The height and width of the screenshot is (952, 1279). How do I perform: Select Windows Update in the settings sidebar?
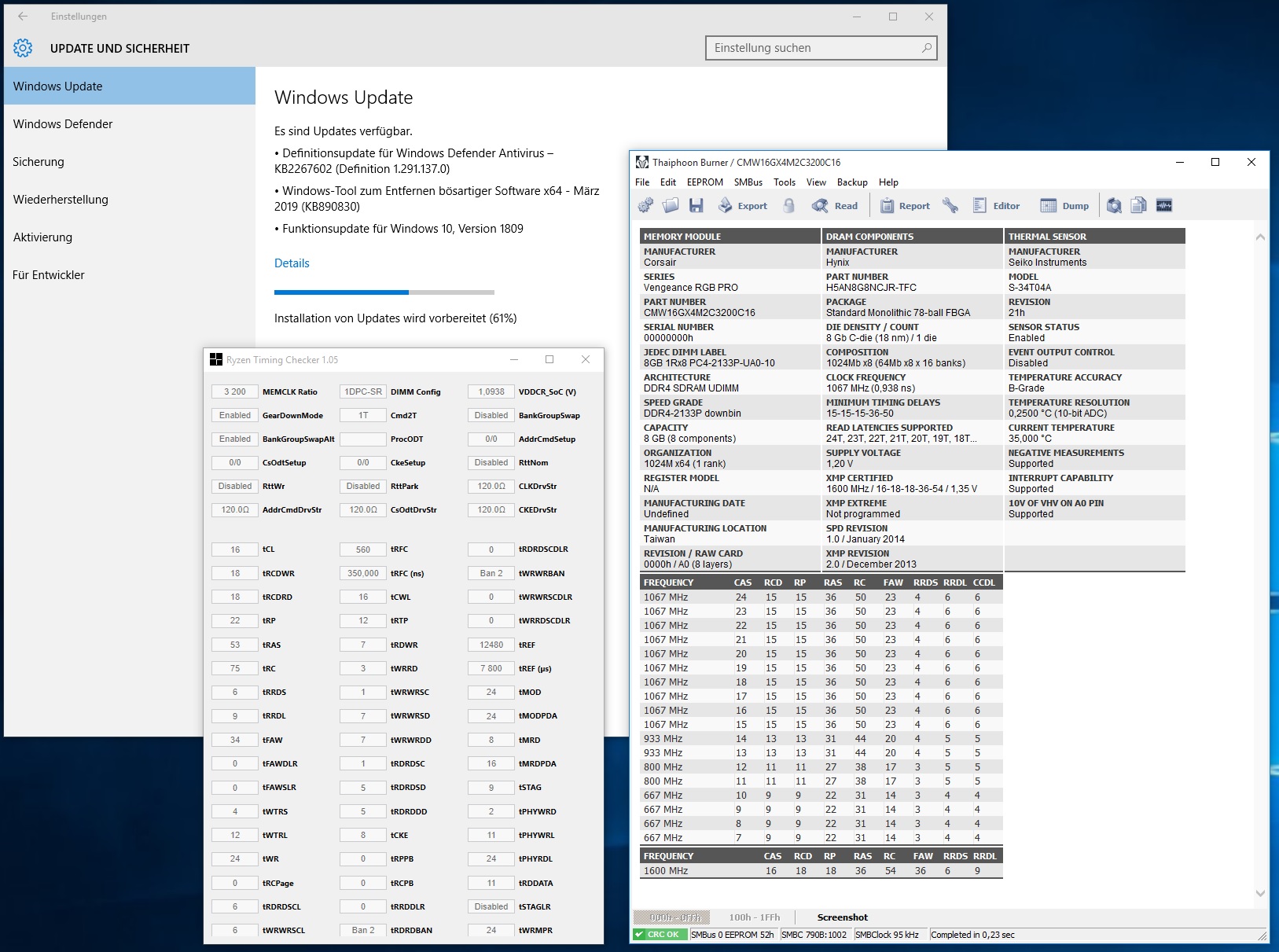point(130,86)
